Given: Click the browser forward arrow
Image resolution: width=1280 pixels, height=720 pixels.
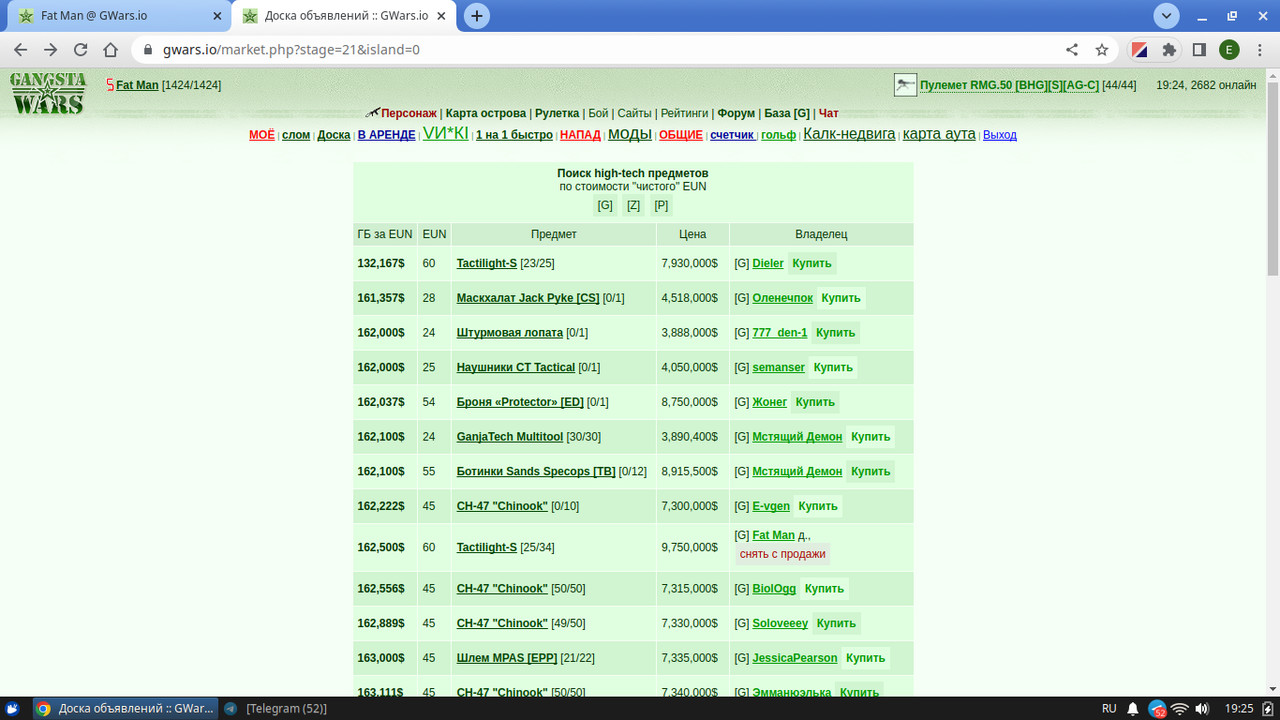Looking at the screenshot, I should [51, 49].
